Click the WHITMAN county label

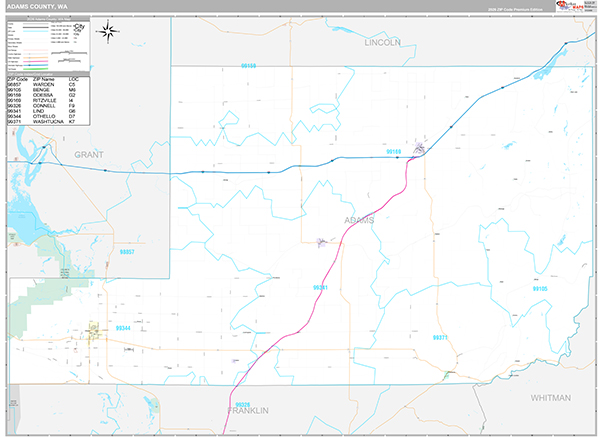point(550,398)
